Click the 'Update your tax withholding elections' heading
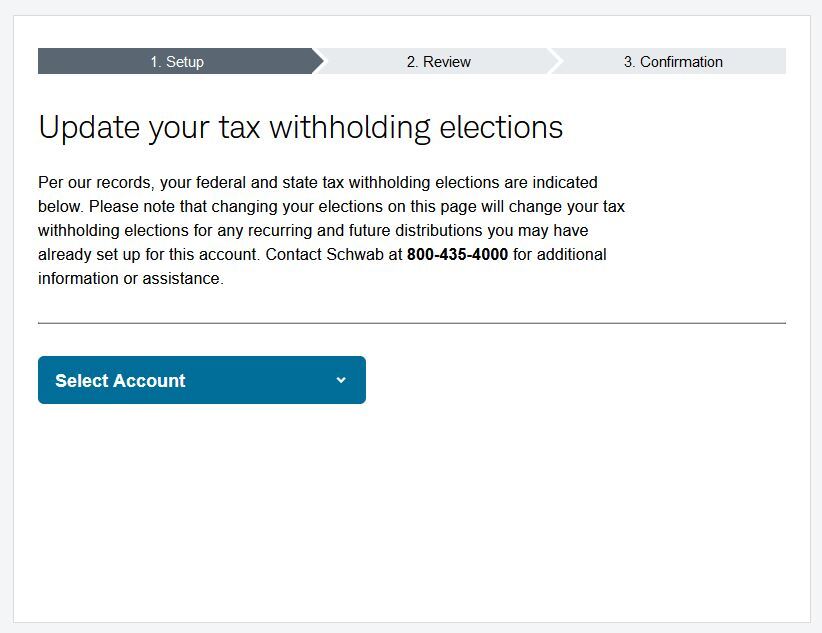 click(x=300, y=128)
